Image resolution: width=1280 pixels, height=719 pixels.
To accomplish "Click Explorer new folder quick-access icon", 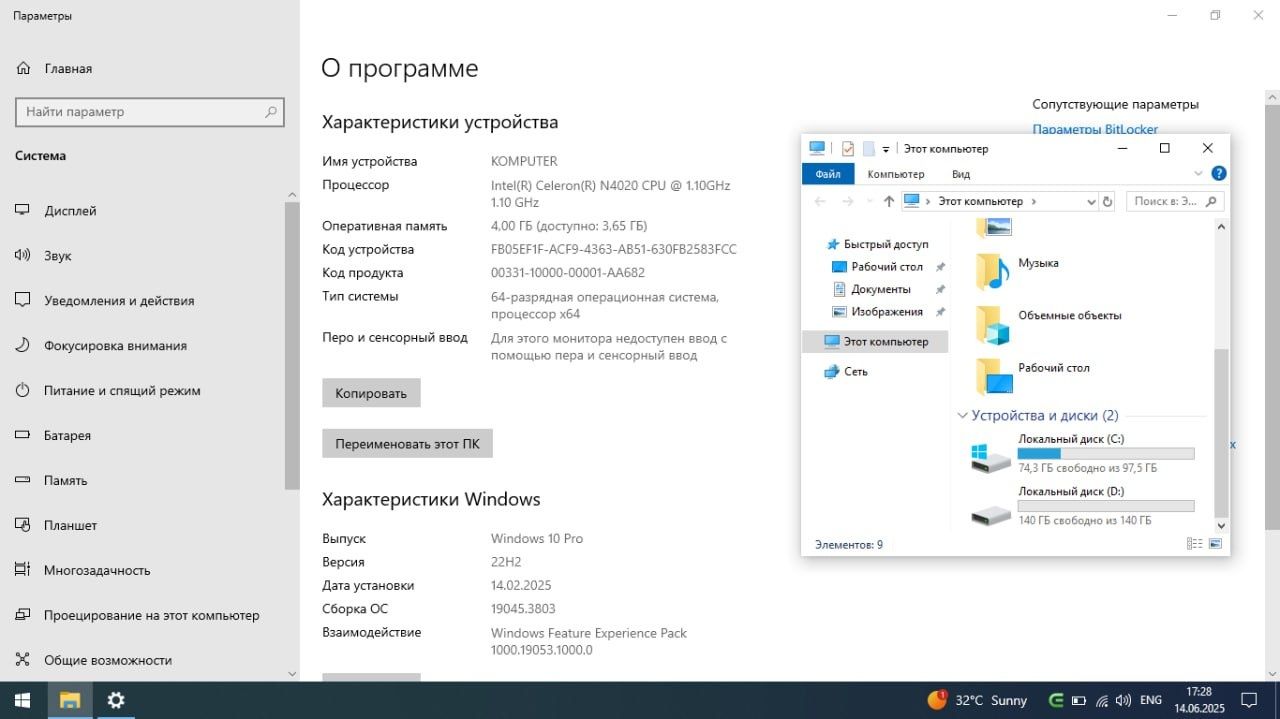I will 869,149.
